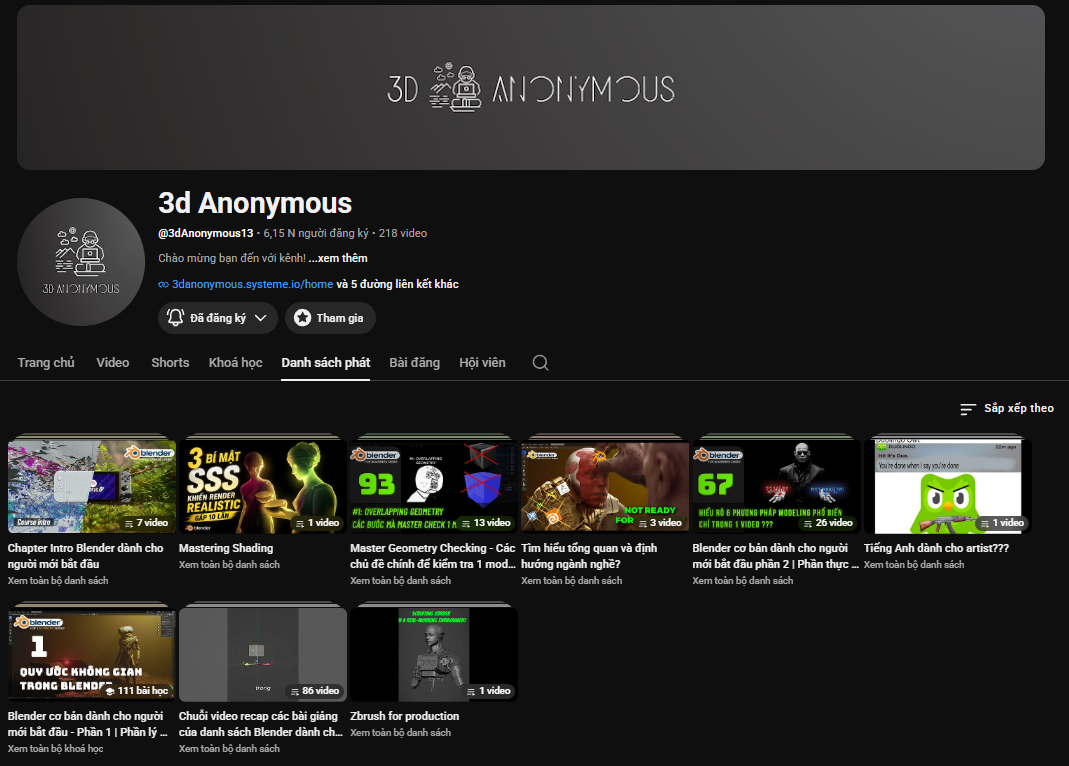Screen dimensions: 1069x766
Task: Open the Shorts tab
Action: (170, 363)
